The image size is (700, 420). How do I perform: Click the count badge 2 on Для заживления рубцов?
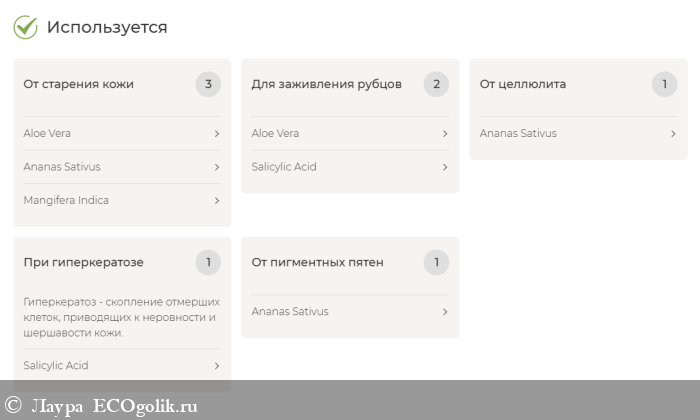point(436,84)
